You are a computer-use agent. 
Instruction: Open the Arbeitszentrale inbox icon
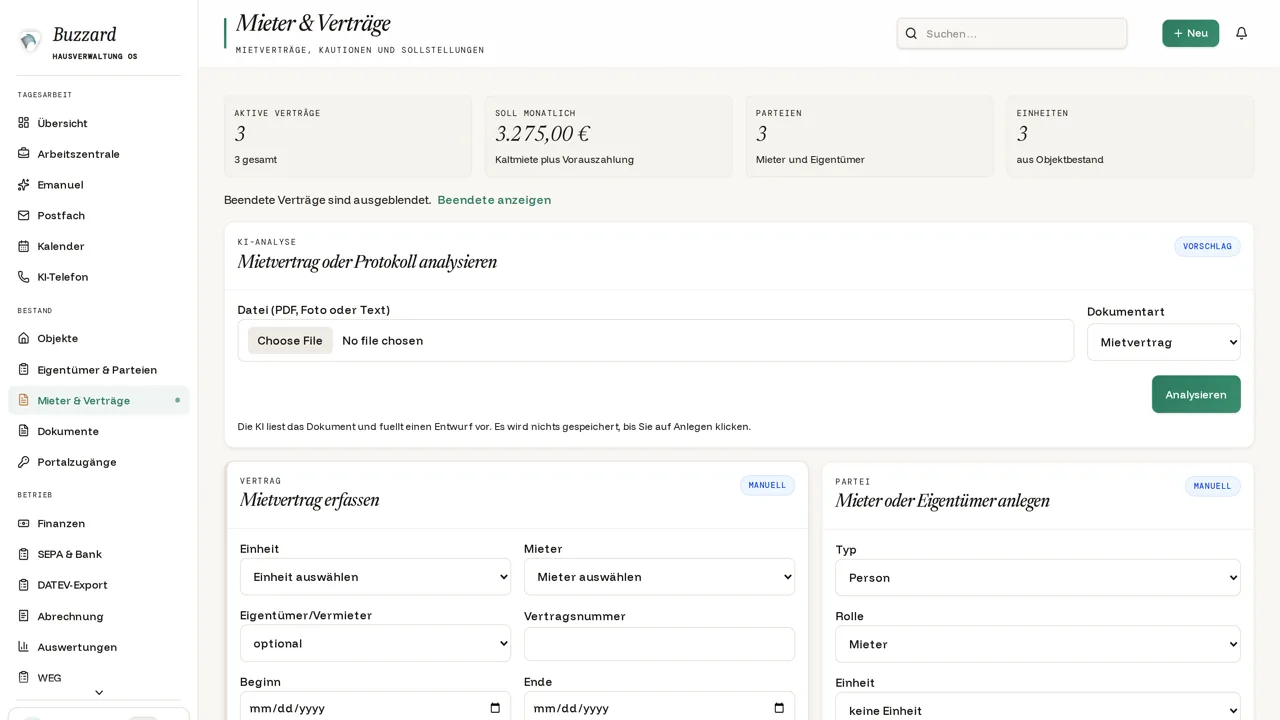(x=23, y=153)
